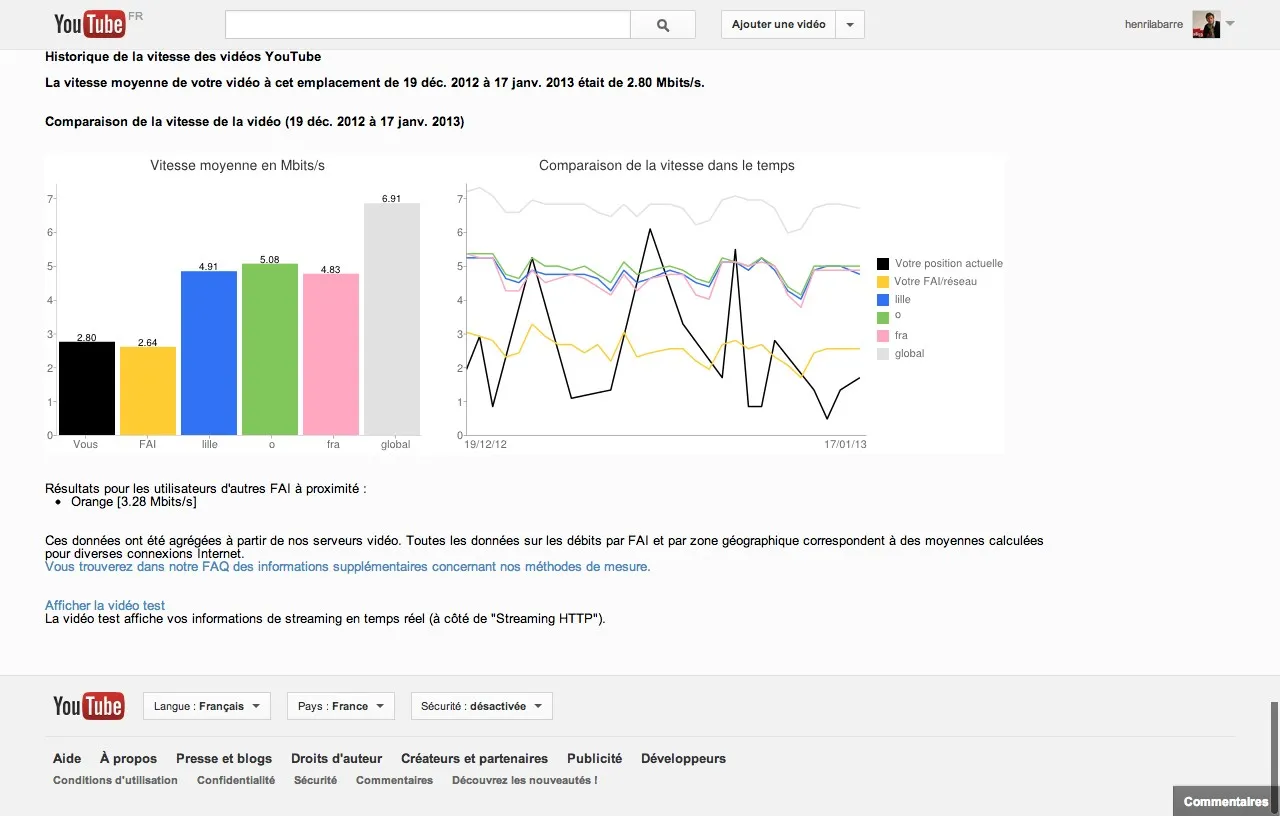Expand the account menu arrow beside avatar
Image resolution: width=1280 pixels, height=816 pixels.
click(x=1230, y=24)
